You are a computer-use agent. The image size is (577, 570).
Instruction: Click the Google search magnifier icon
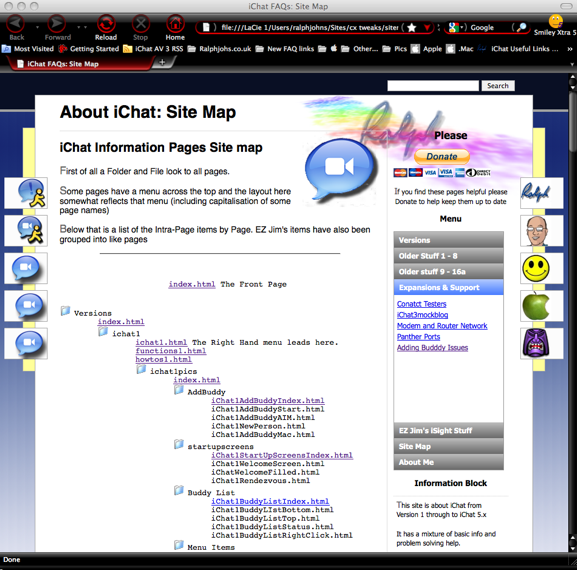[521, 27]
